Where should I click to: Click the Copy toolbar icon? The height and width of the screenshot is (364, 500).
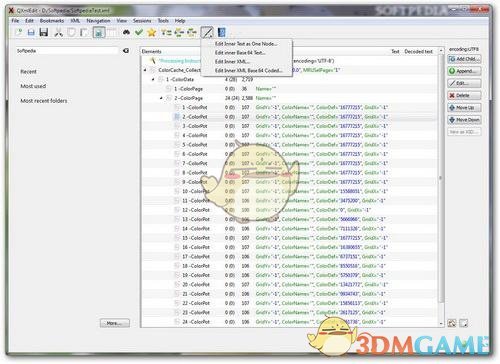(71, 32)
